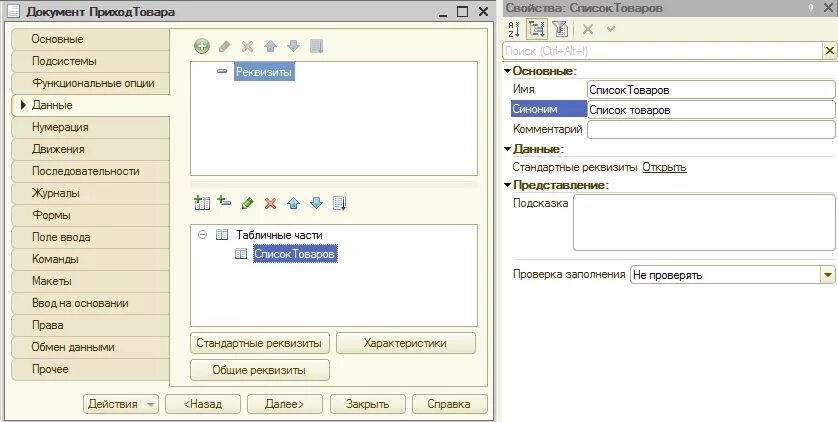Viewport: 838px width, 422px height.
Task: Click the gray sort list icon above Реквизиты
Action: click(x=316, y=46)
